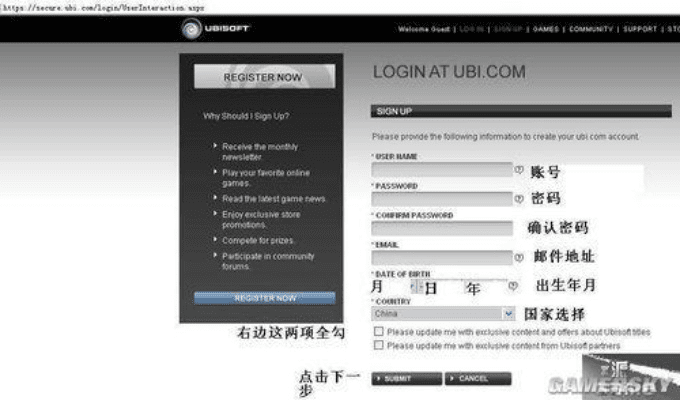Image resolution: width=680 pixels, height=400 pixels.
Task: Click the blue REGISTER NOW button
Action: pyautogui.click(x=265, y=298)
